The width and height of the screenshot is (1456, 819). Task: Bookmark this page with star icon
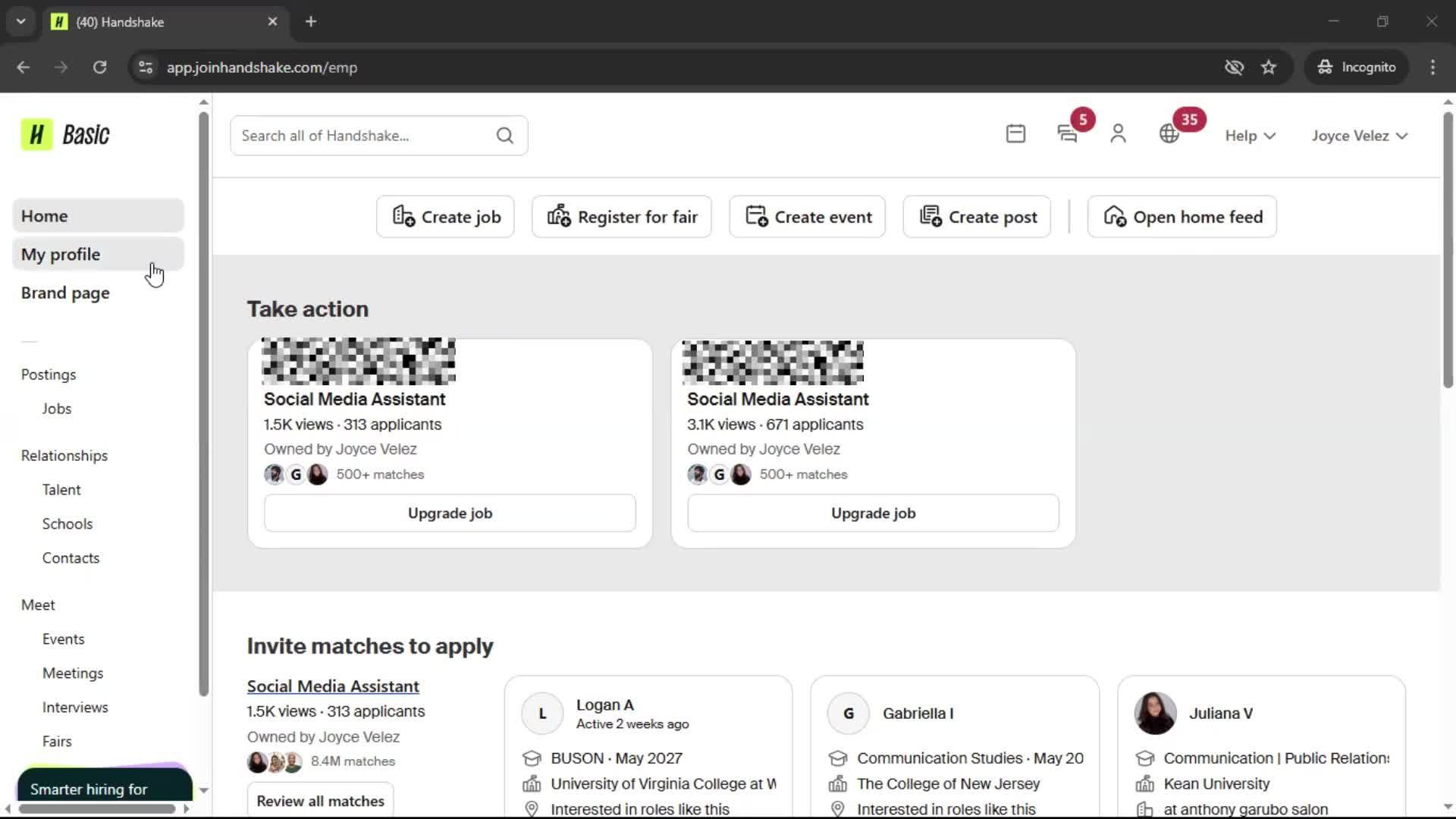point(1269,67)
